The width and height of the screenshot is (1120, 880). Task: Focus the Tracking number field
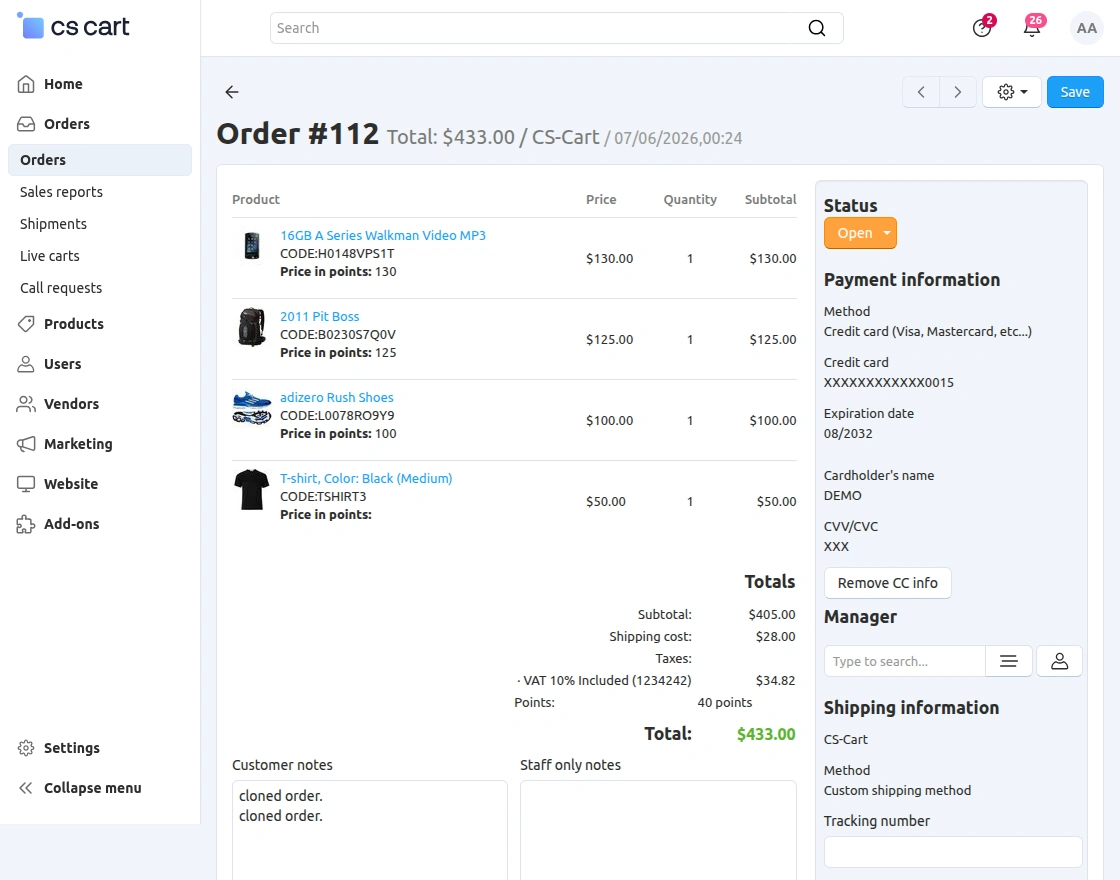coord(953,852)
